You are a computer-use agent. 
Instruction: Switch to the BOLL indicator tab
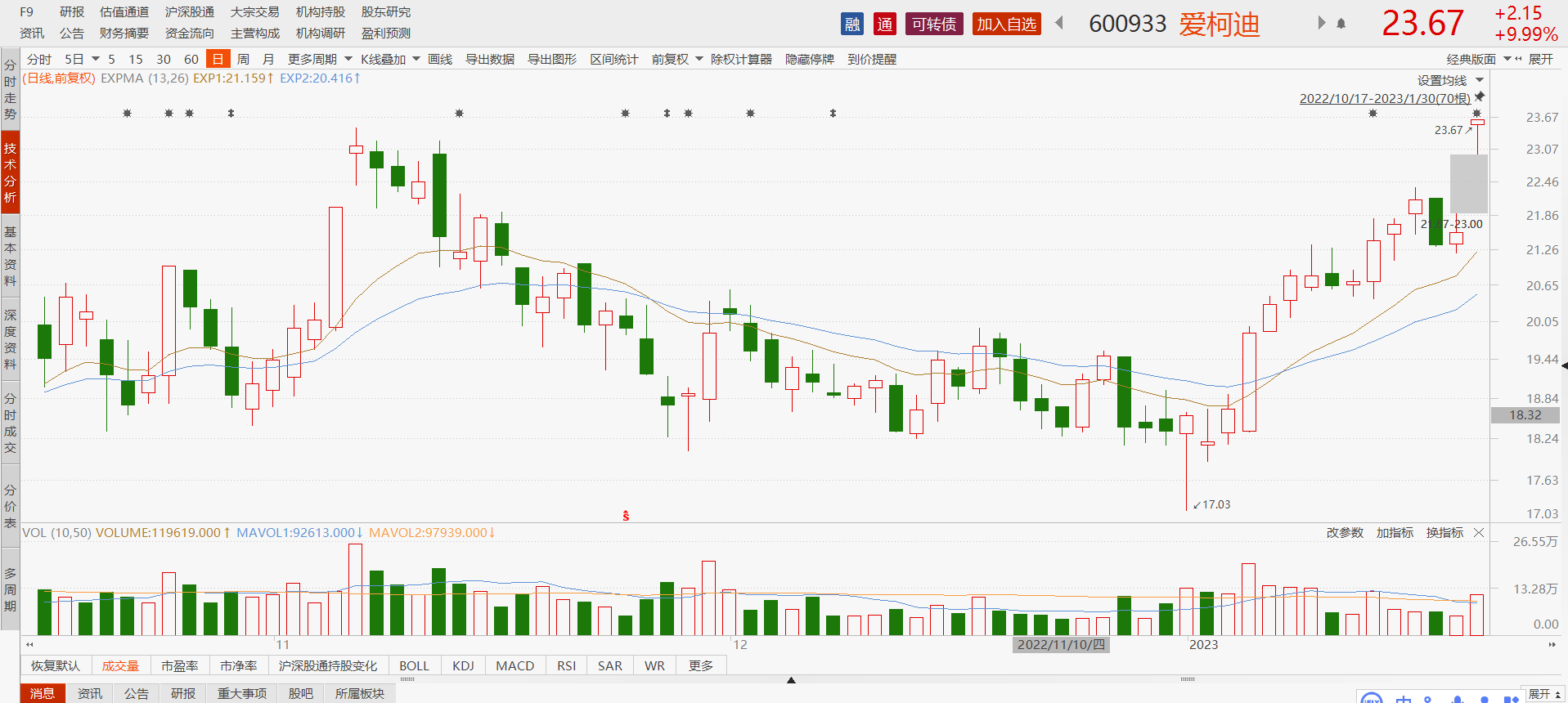click(x=414, y=665)
